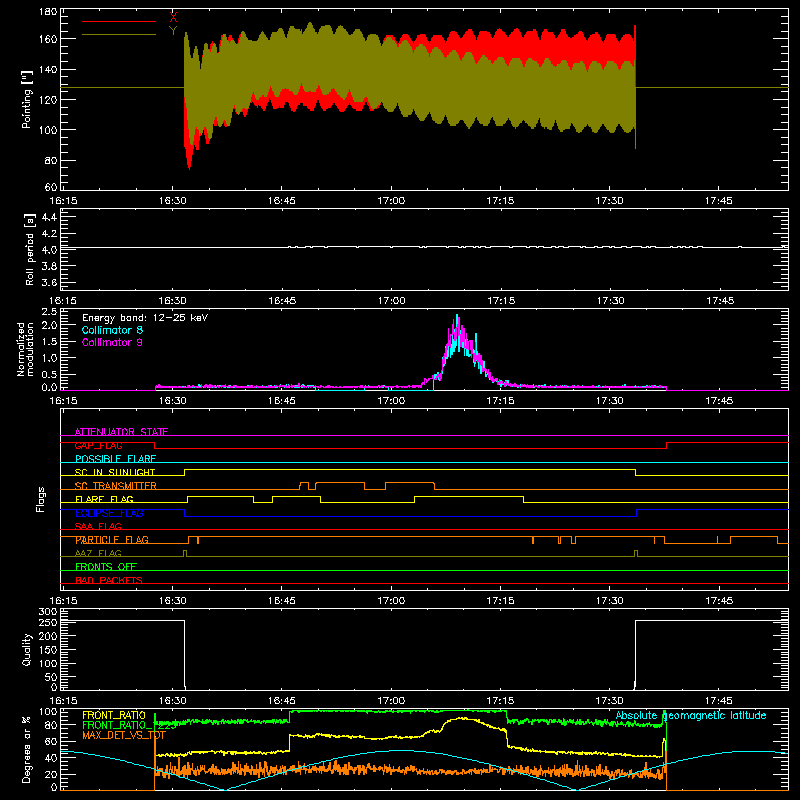Click the Absolute geomagnetic latitude label
The image size is (800, 800).
pyautogui.click(x=691, y=715)
